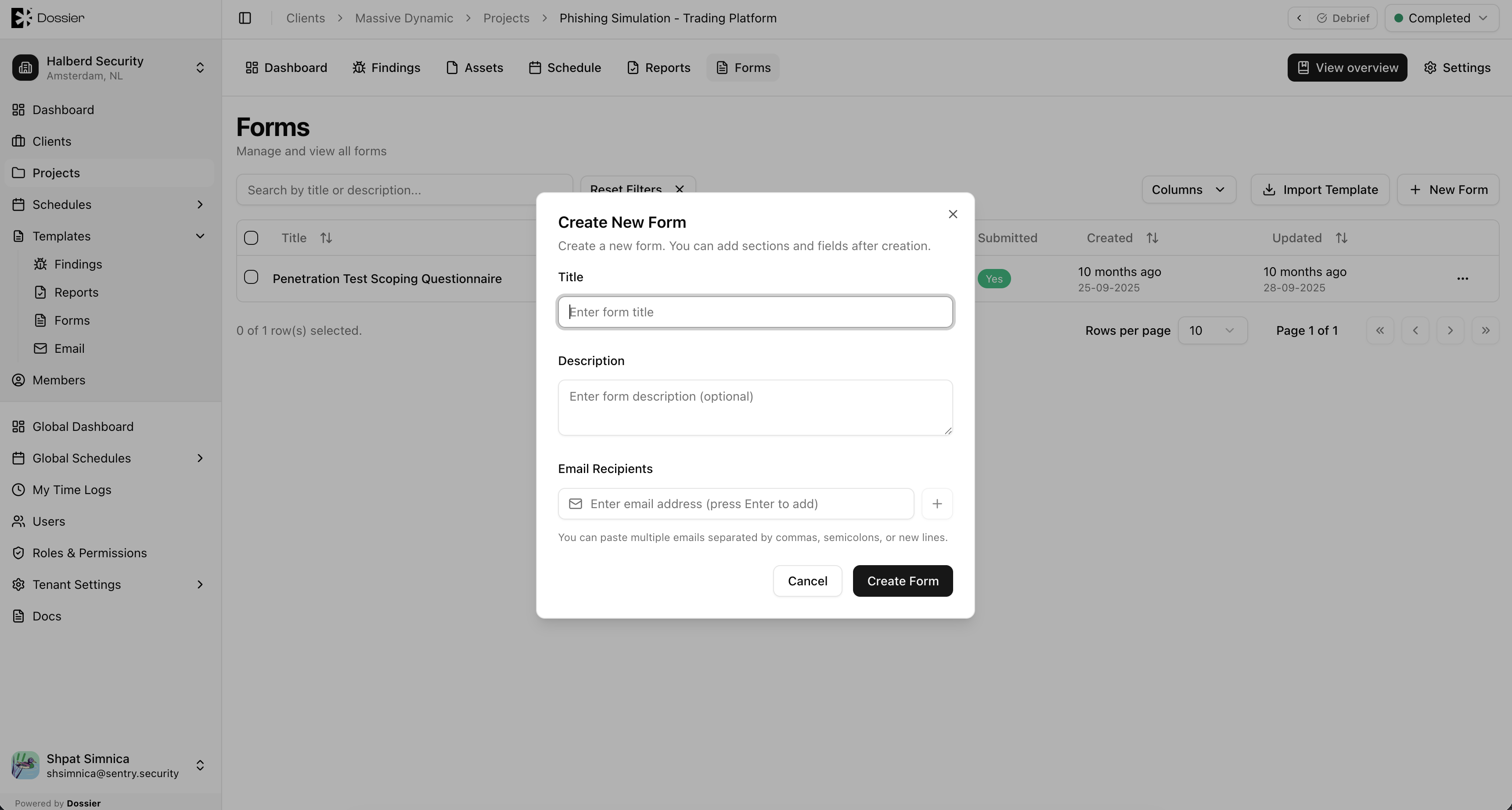The height and width of the screenshot is (810, 1512).
Task: Go to the last page
Action: pos(1485,330)
